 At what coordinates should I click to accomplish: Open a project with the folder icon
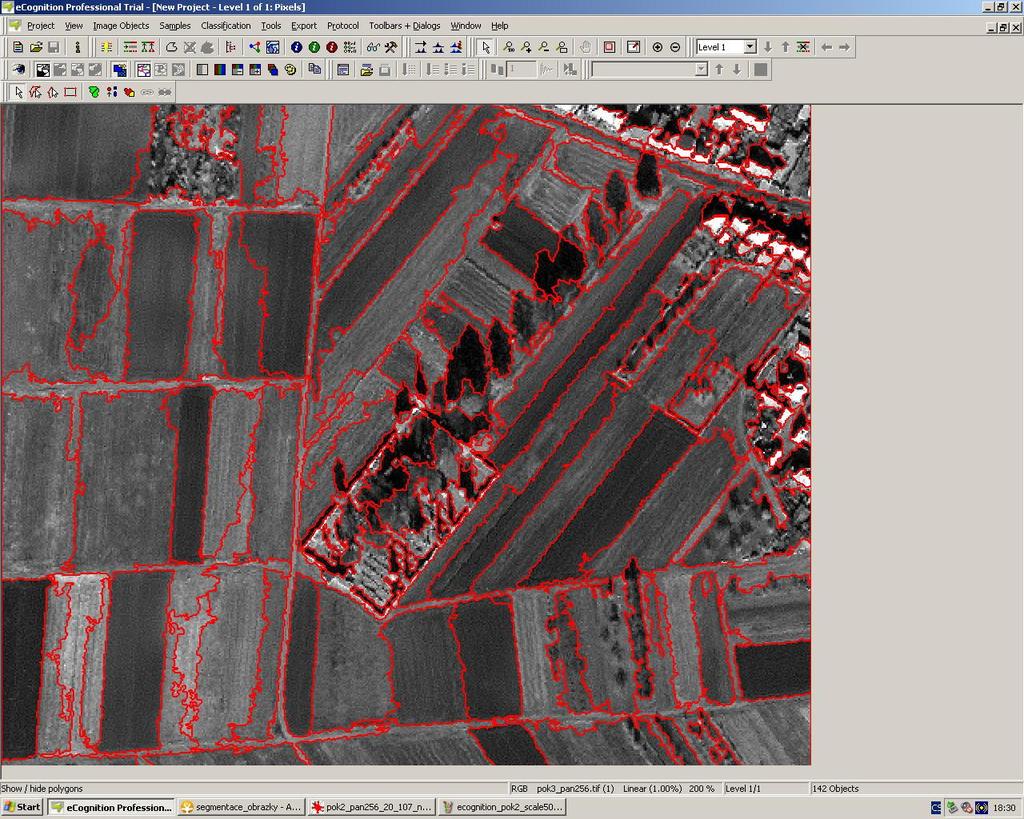coord(36,47)
